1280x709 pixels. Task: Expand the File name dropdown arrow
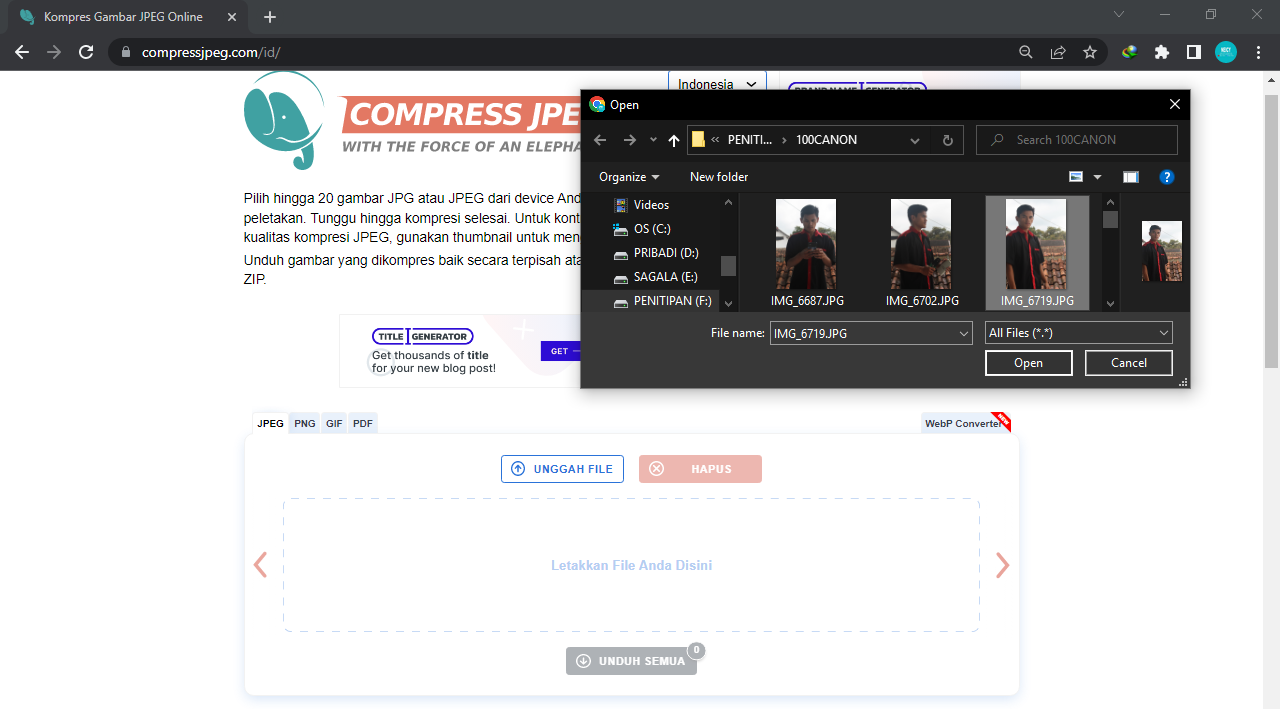(x=964, y=333)
